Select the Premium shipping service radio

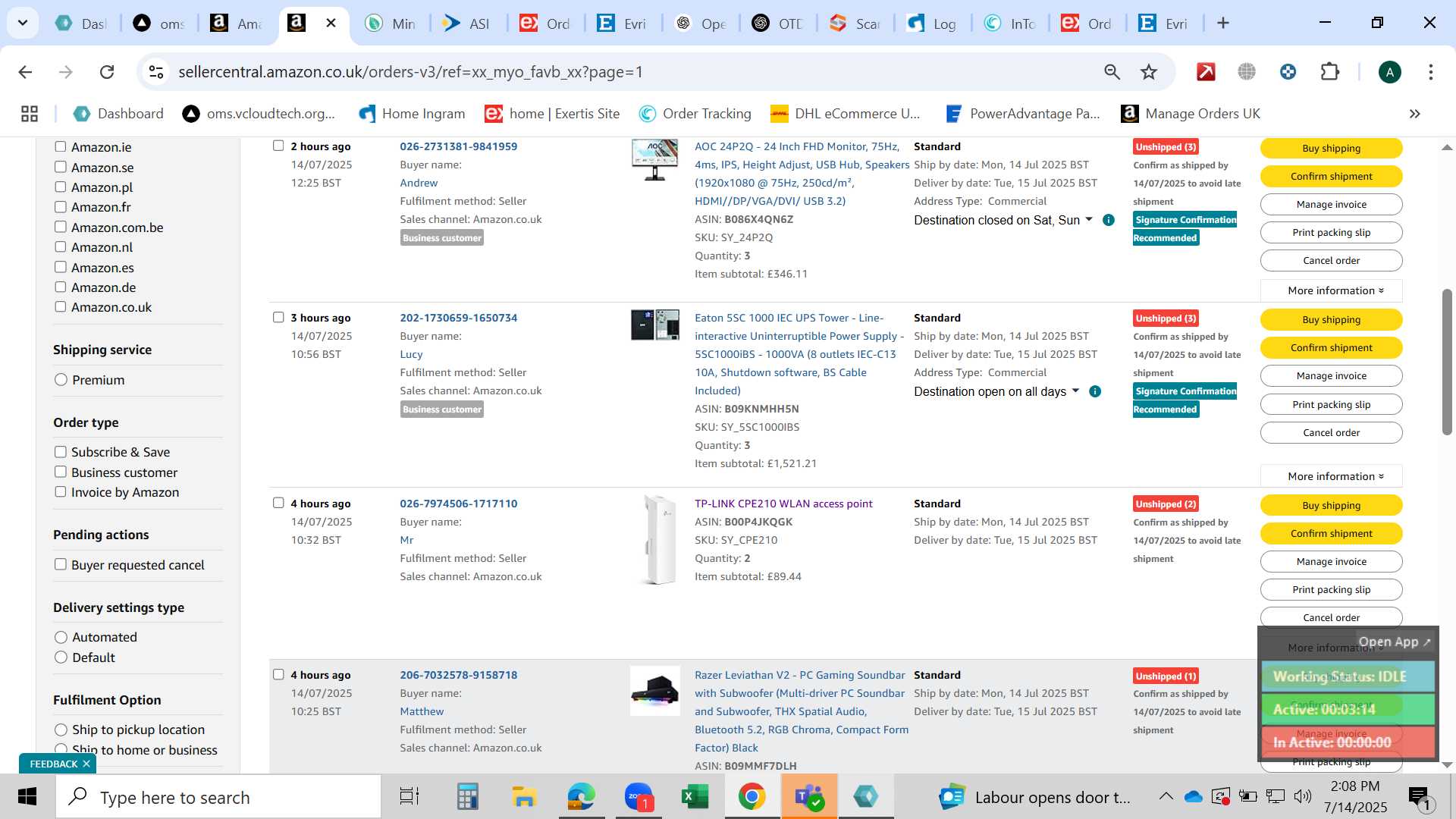[x=61, y=380]
